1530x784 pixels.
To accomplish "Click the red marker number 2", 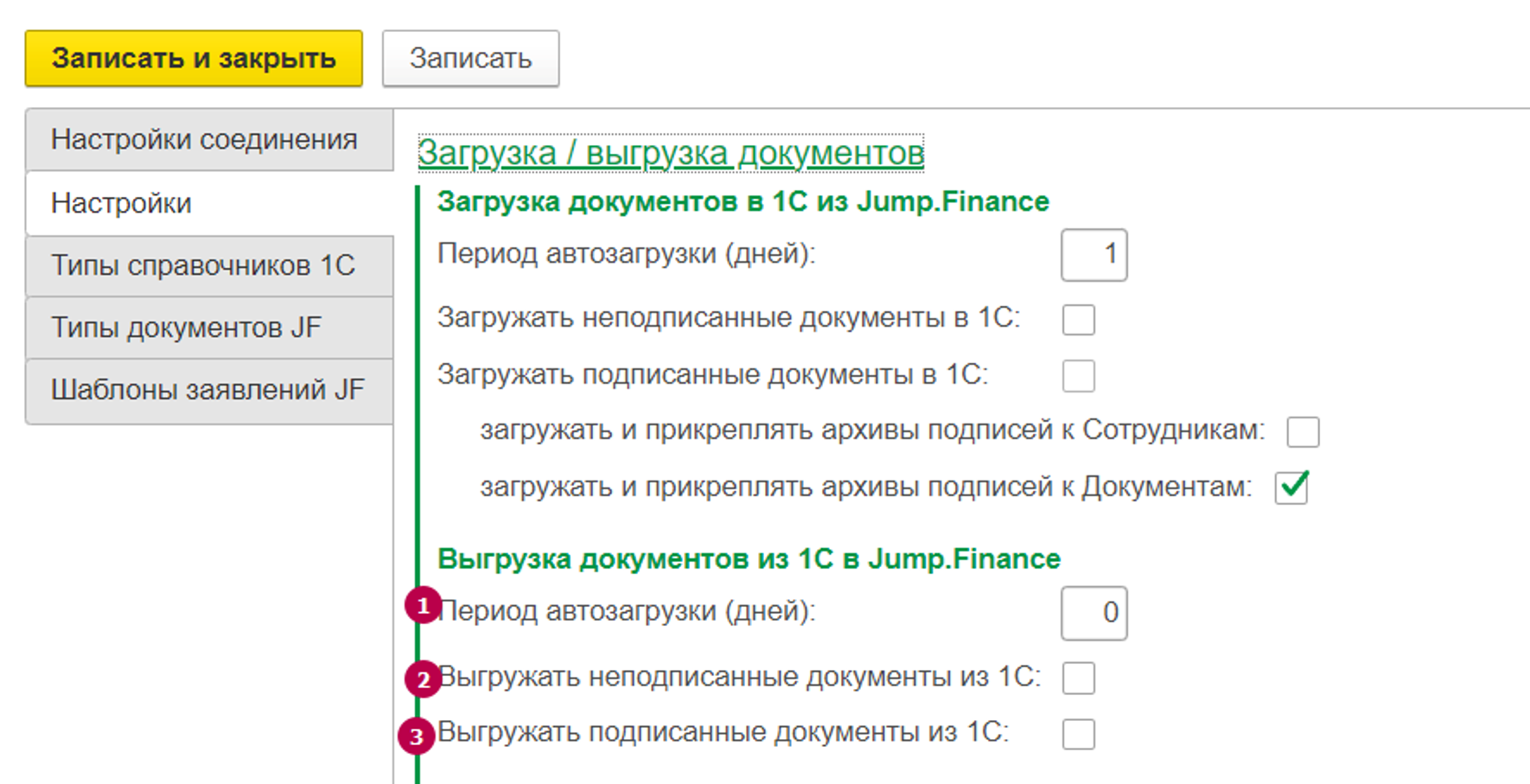I will (x=423, y=679).
